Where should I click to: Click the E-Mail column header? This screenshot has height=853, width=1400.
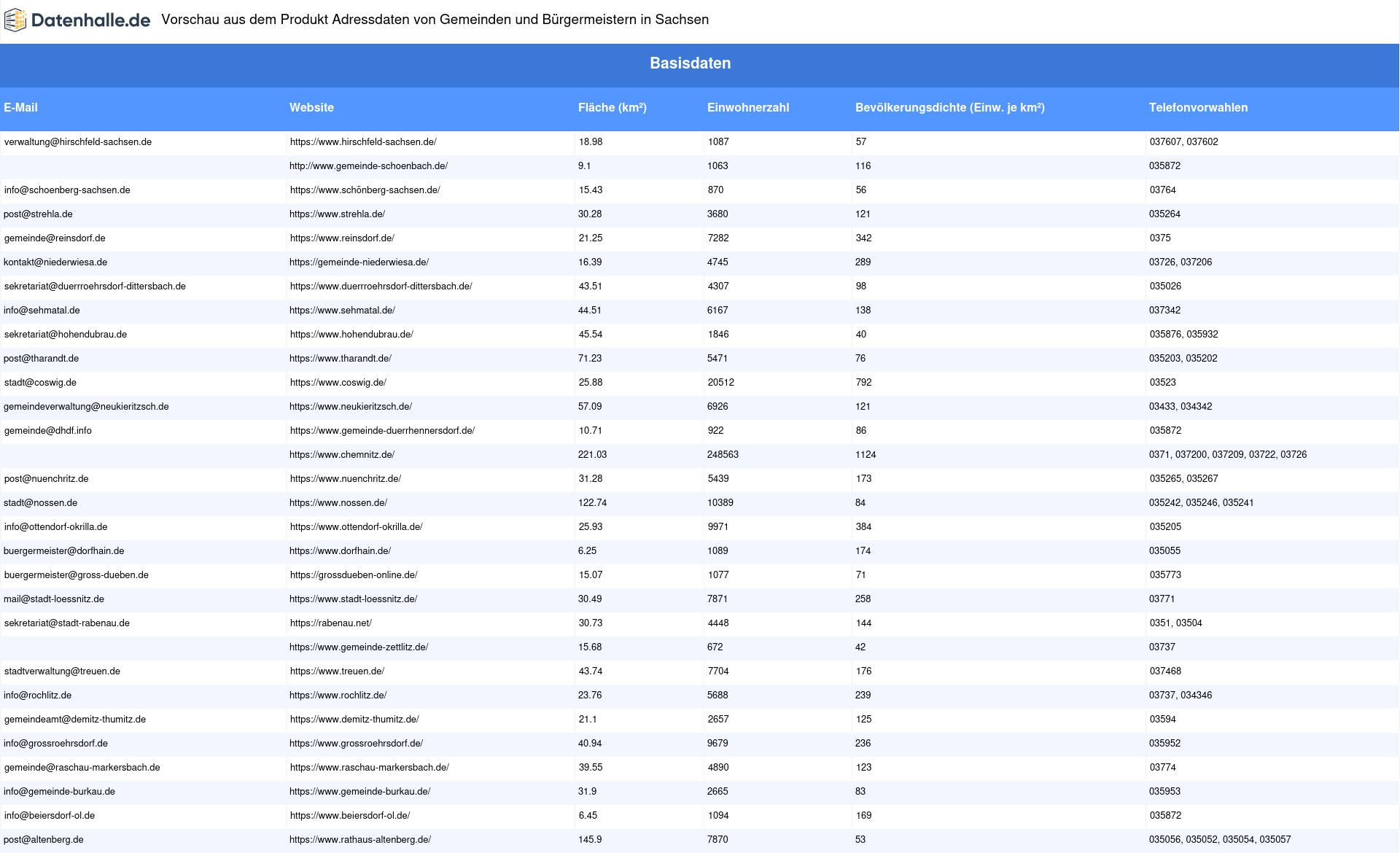(20, 107)
